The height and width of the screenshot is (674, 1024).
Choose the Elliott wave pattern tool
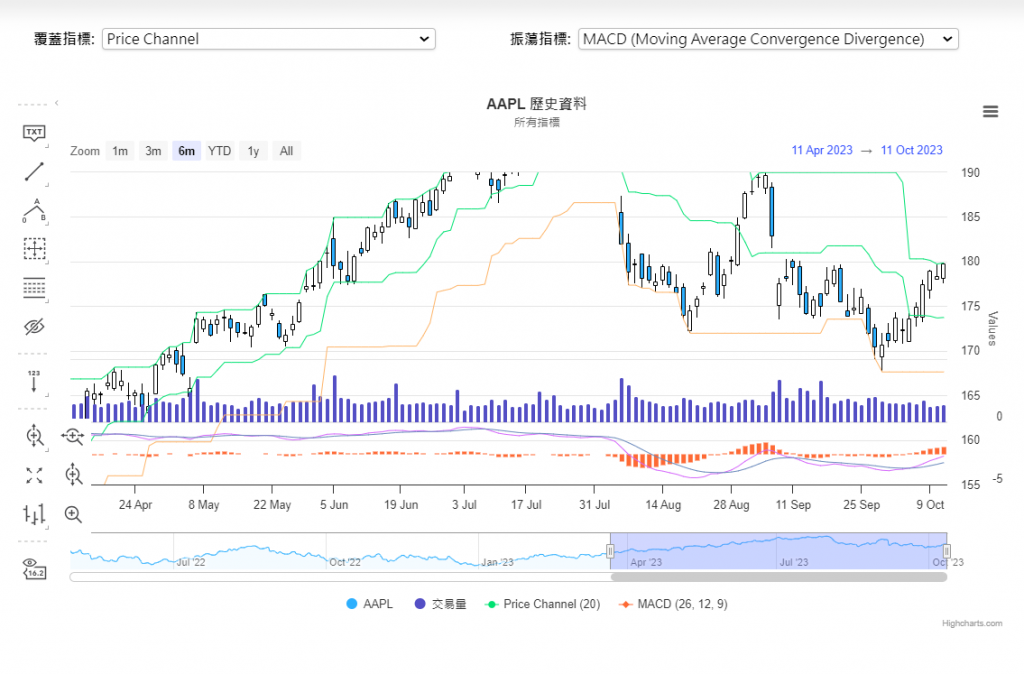[34, 210]
